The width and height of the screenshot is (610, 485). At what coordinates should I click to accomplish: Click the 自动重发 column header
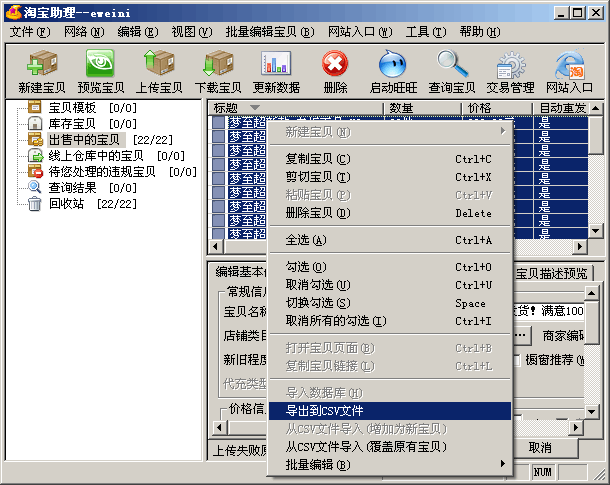[560, 108]
